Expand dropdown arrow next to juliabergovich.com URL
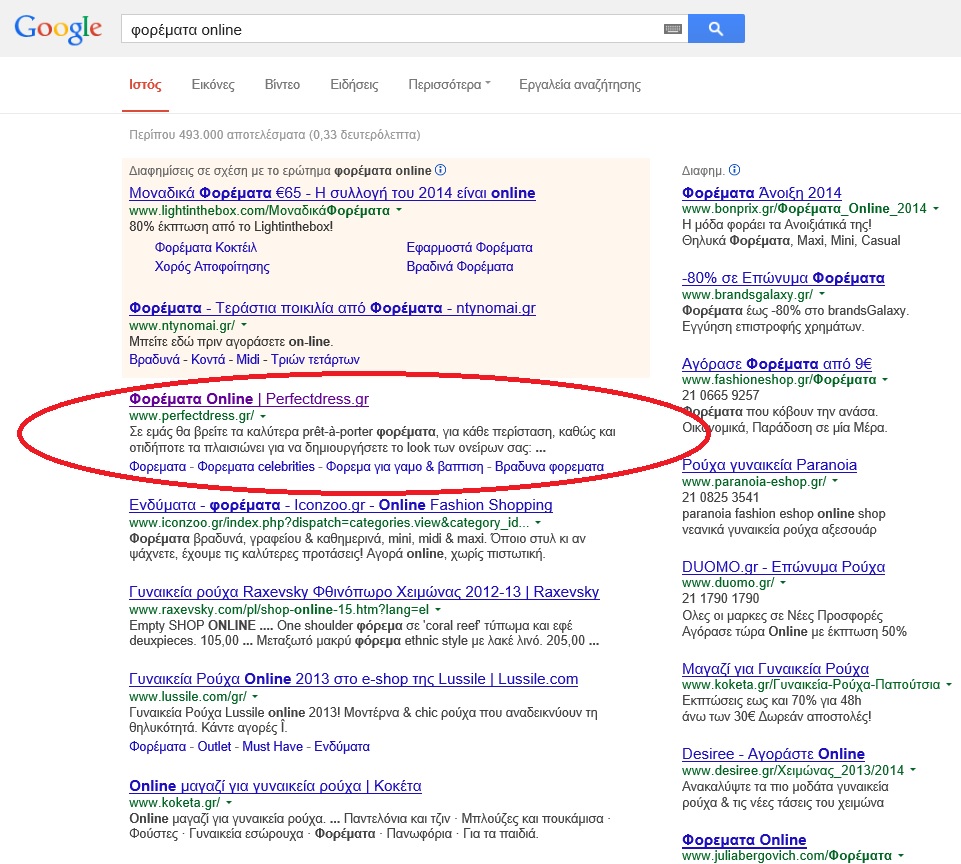The height and width of the screenshot is (864, 961). tap(901, 855)
